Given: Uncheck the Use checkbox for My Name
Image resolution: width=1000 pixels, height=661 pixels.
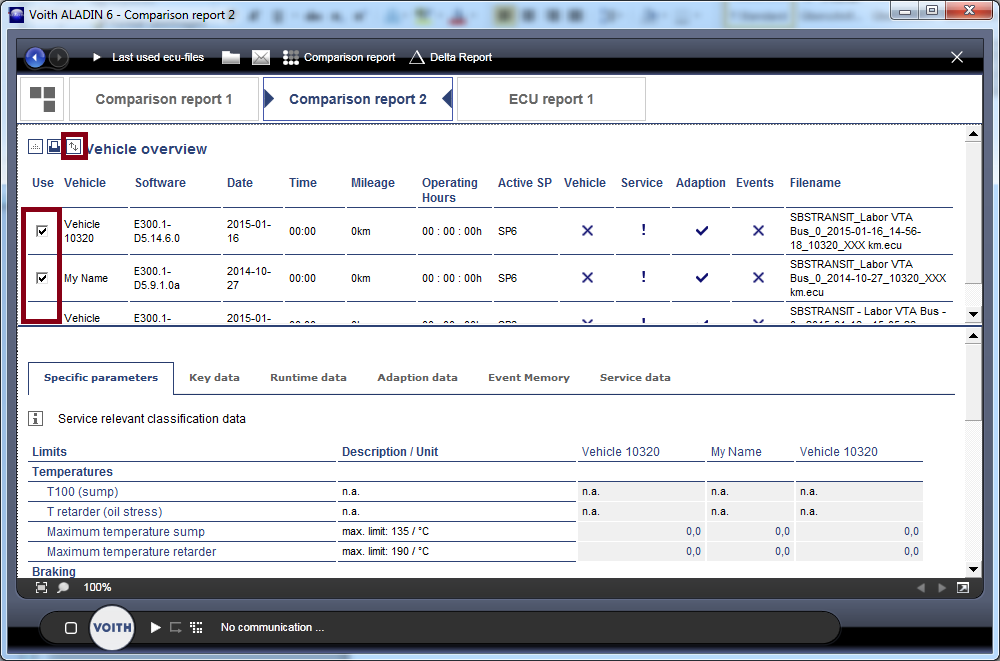Looking at the screenshot, I should click(x=42, y=278).
